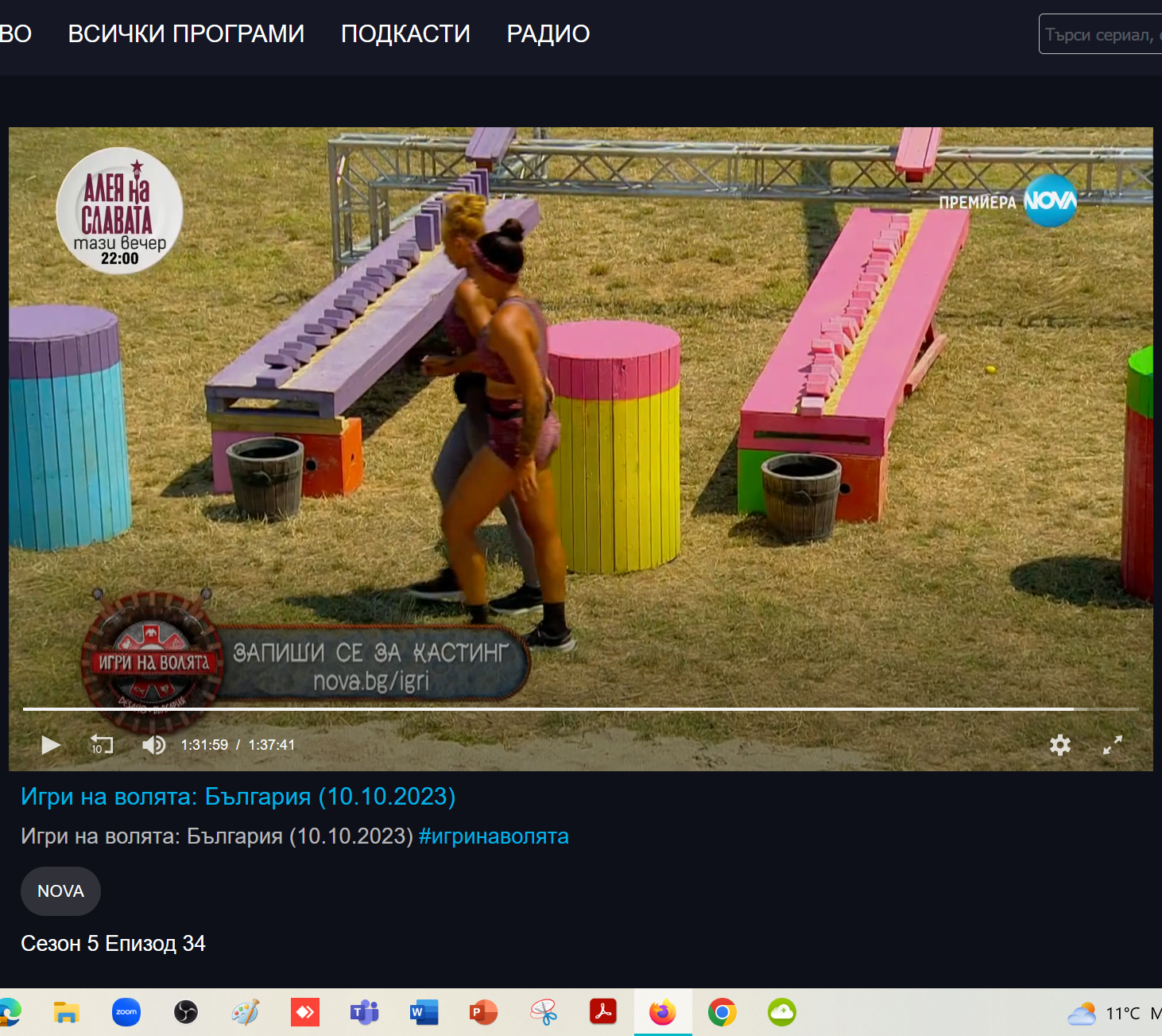The height and width of the screenshot is (1036, 1162).
Task: Mute the video volume
Action: click(x=153, y=745)
